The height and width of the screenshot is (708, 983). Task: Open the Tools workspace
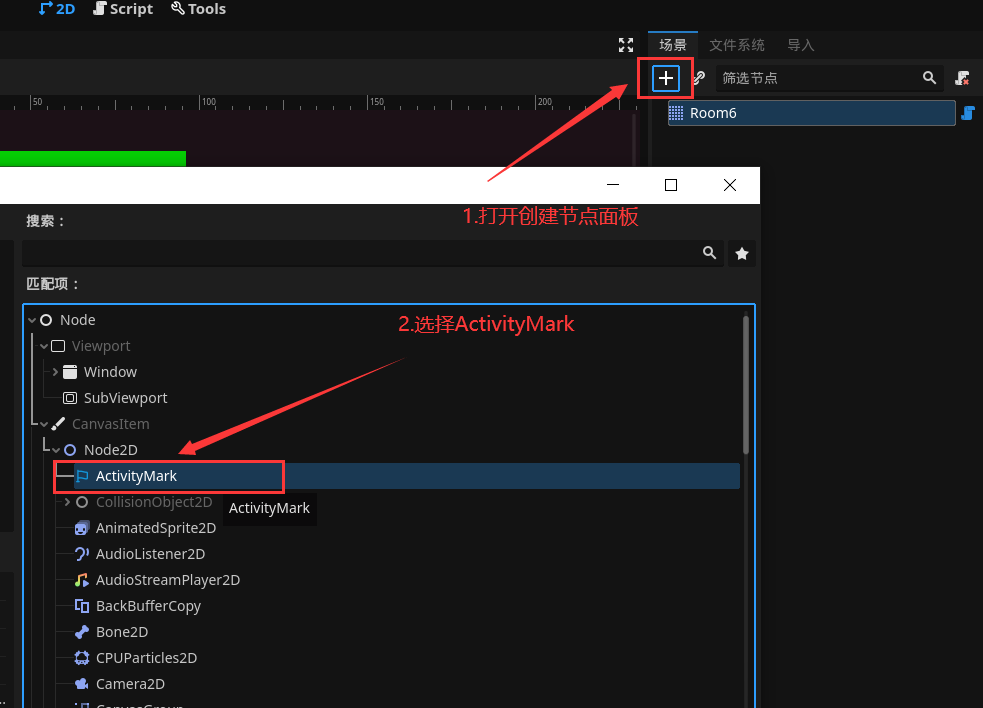[x=198, y=9]
